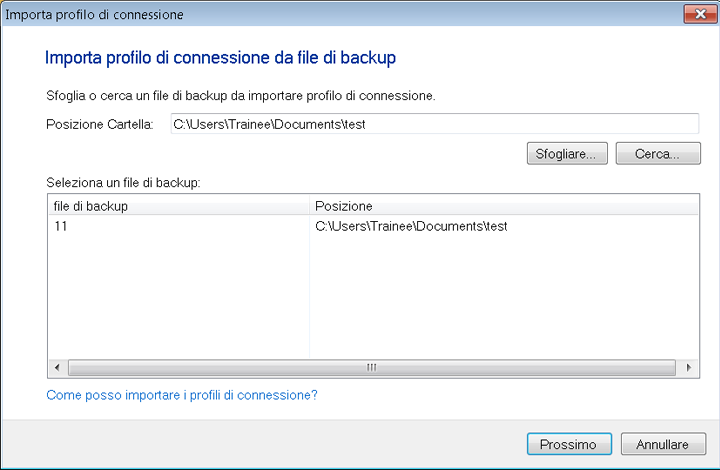Click the horizontal scrollbar thumb
The image size is (720, 470).
[372, 368]
